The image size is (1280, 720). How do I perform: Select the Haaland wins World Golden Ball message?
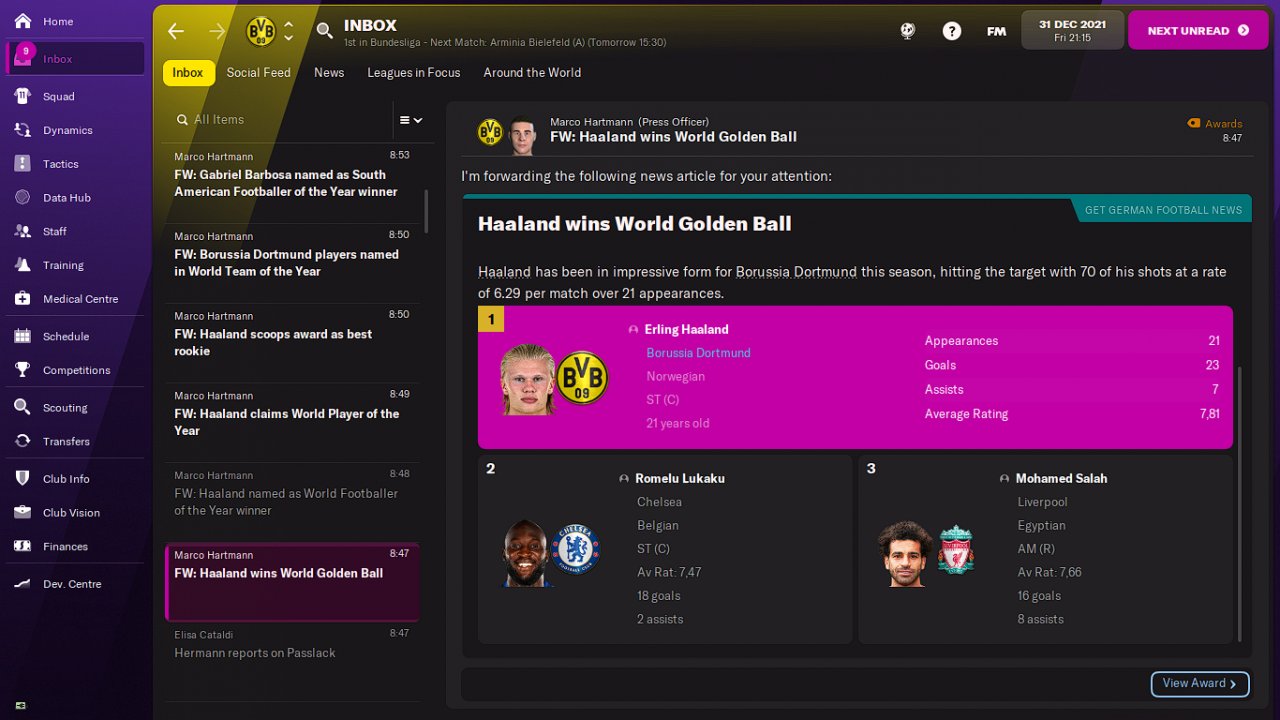tap(292, 582)
